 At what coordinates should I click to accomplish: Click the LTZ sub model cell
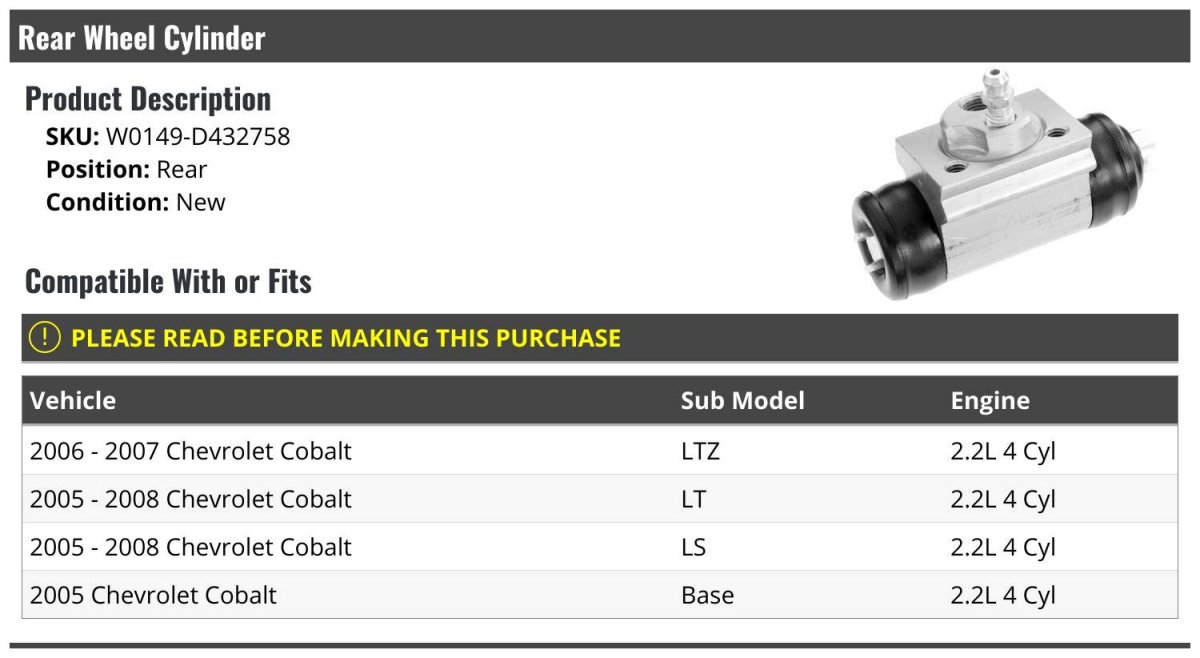700,451
